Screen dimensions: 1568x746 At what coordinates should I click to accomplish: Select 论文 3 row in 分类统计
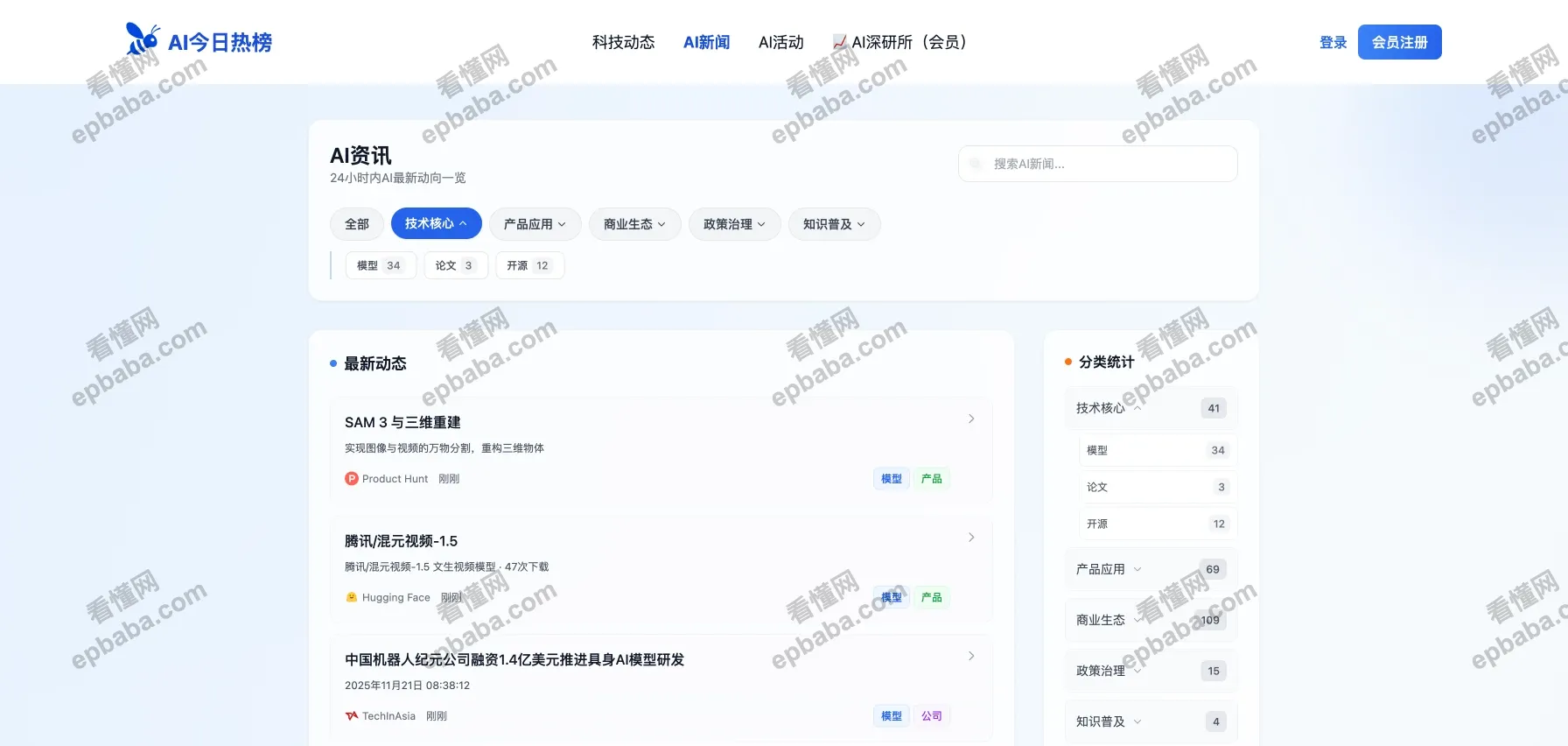click(x=1158, y=487)
